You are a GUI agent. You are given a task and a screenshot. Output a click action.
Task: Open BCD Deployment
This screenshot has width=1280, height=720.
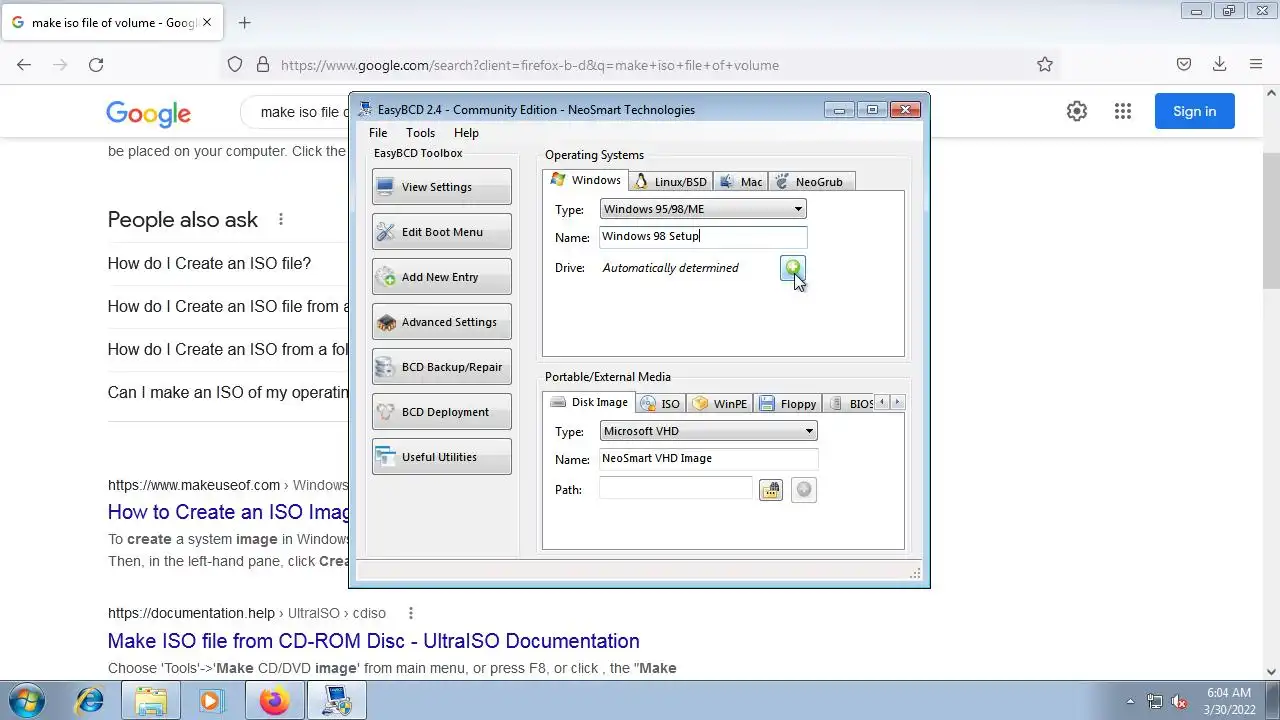(441, 412)
